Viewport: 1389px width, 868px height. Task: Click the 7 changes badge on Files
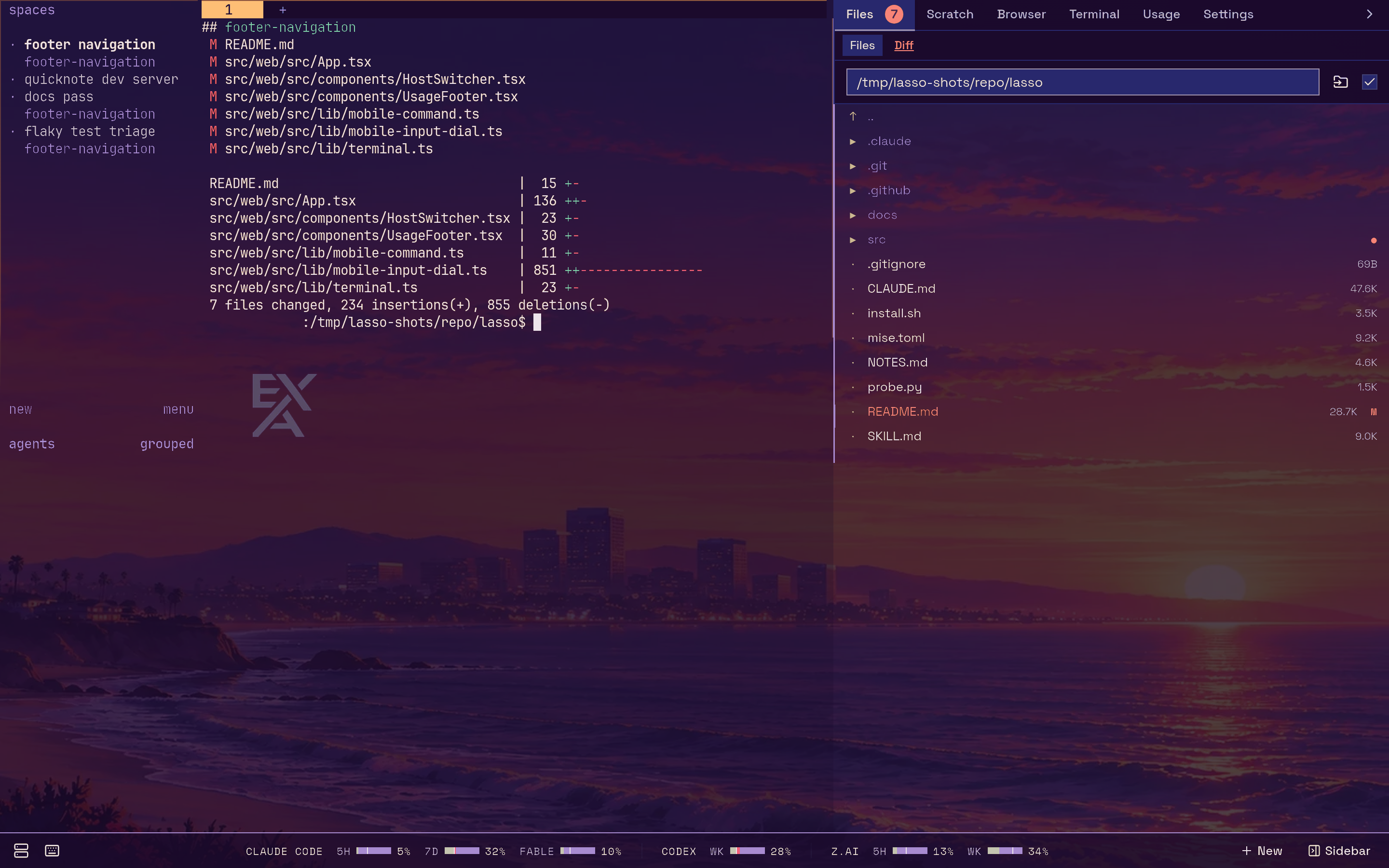(x=894, y=14)
